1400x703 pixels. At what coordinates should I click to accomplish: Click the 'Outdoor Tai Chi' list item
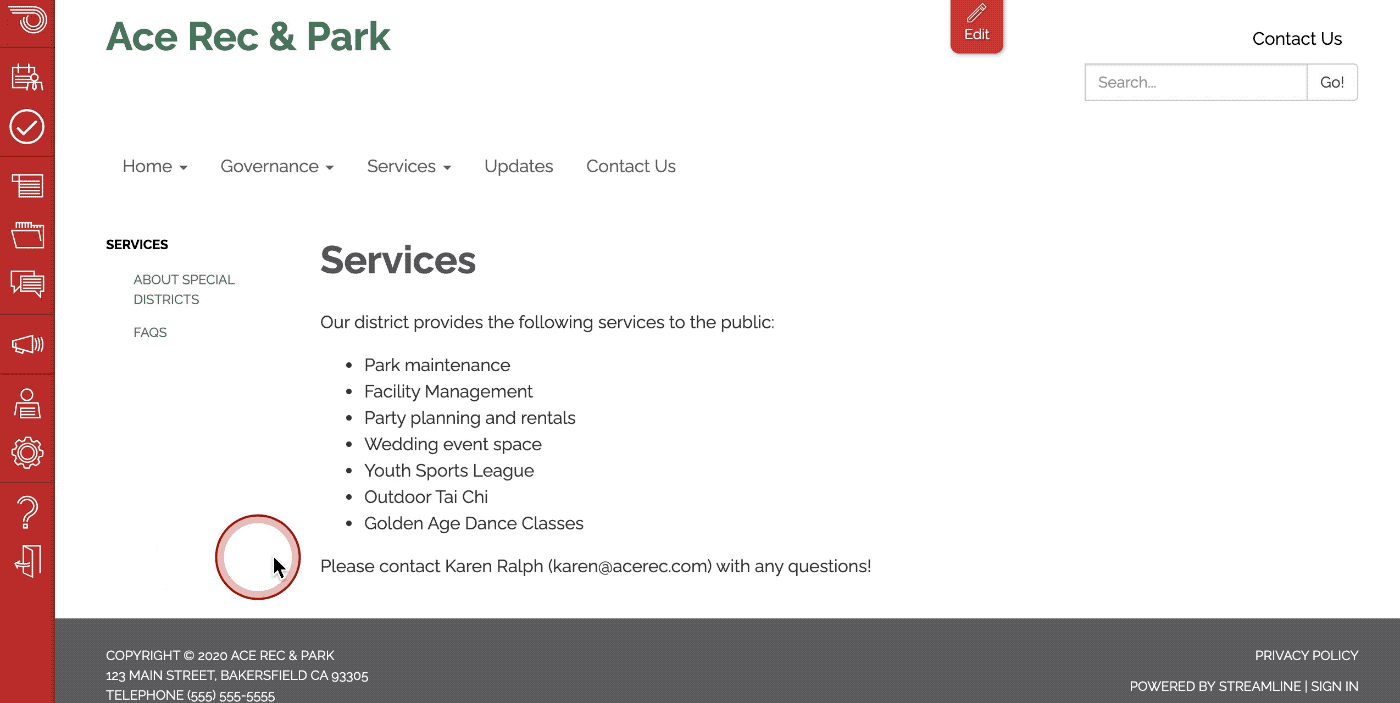pos(426,497)
